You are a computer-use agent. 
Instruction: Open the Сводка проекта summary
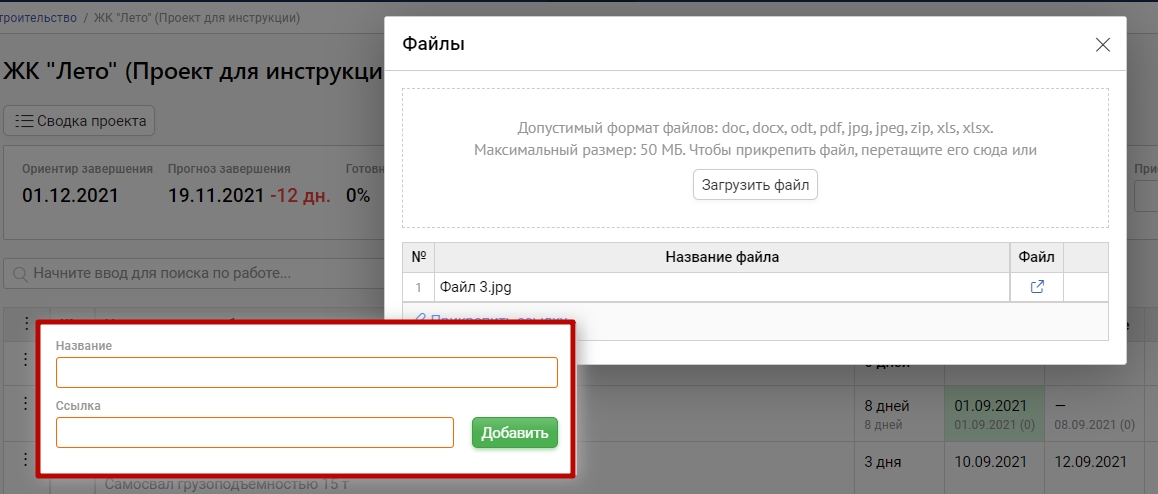coord(80,121)
